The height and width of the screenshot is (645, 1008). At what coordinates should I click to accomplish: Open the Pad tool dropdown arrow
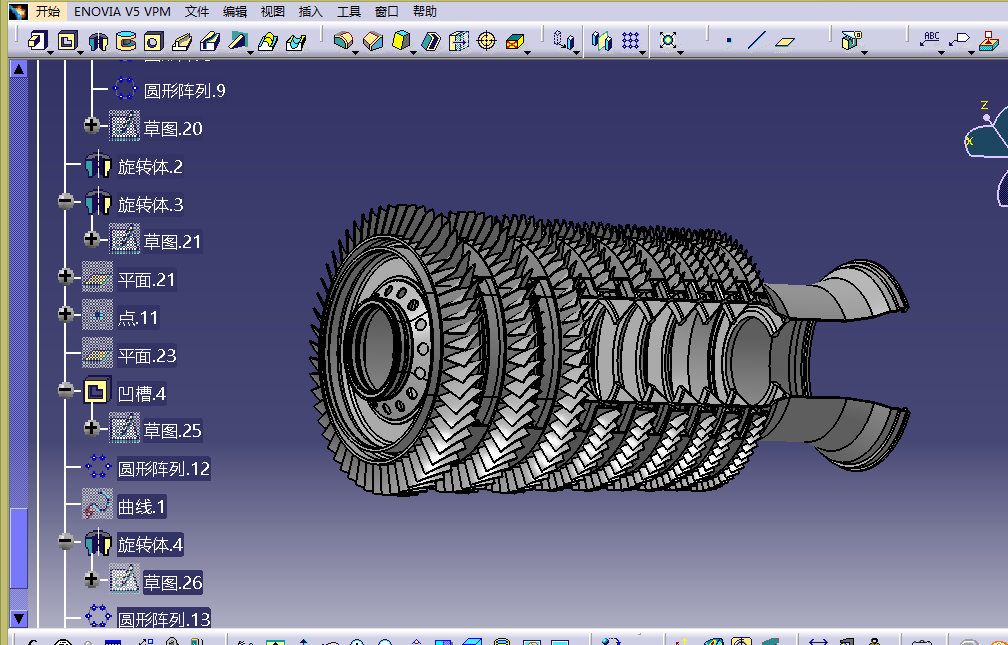50,51
